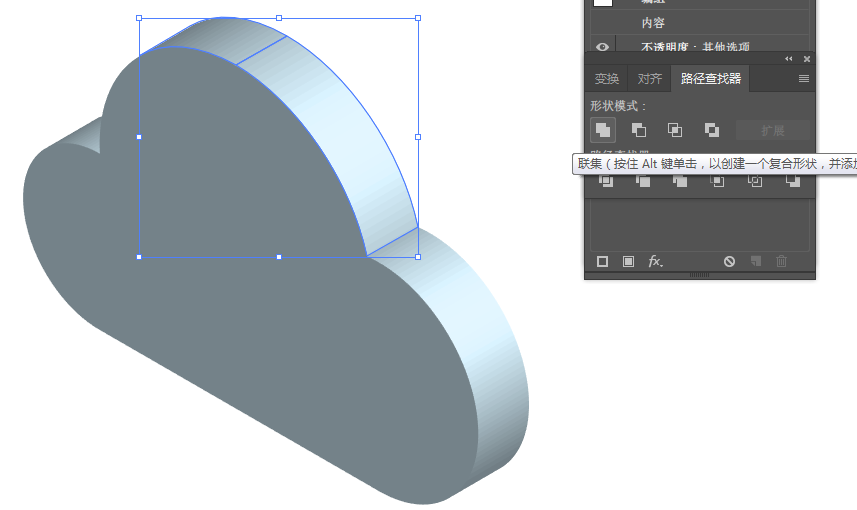
Task: Click the right-middle selection handle
Action: click(x=418, y=137)
